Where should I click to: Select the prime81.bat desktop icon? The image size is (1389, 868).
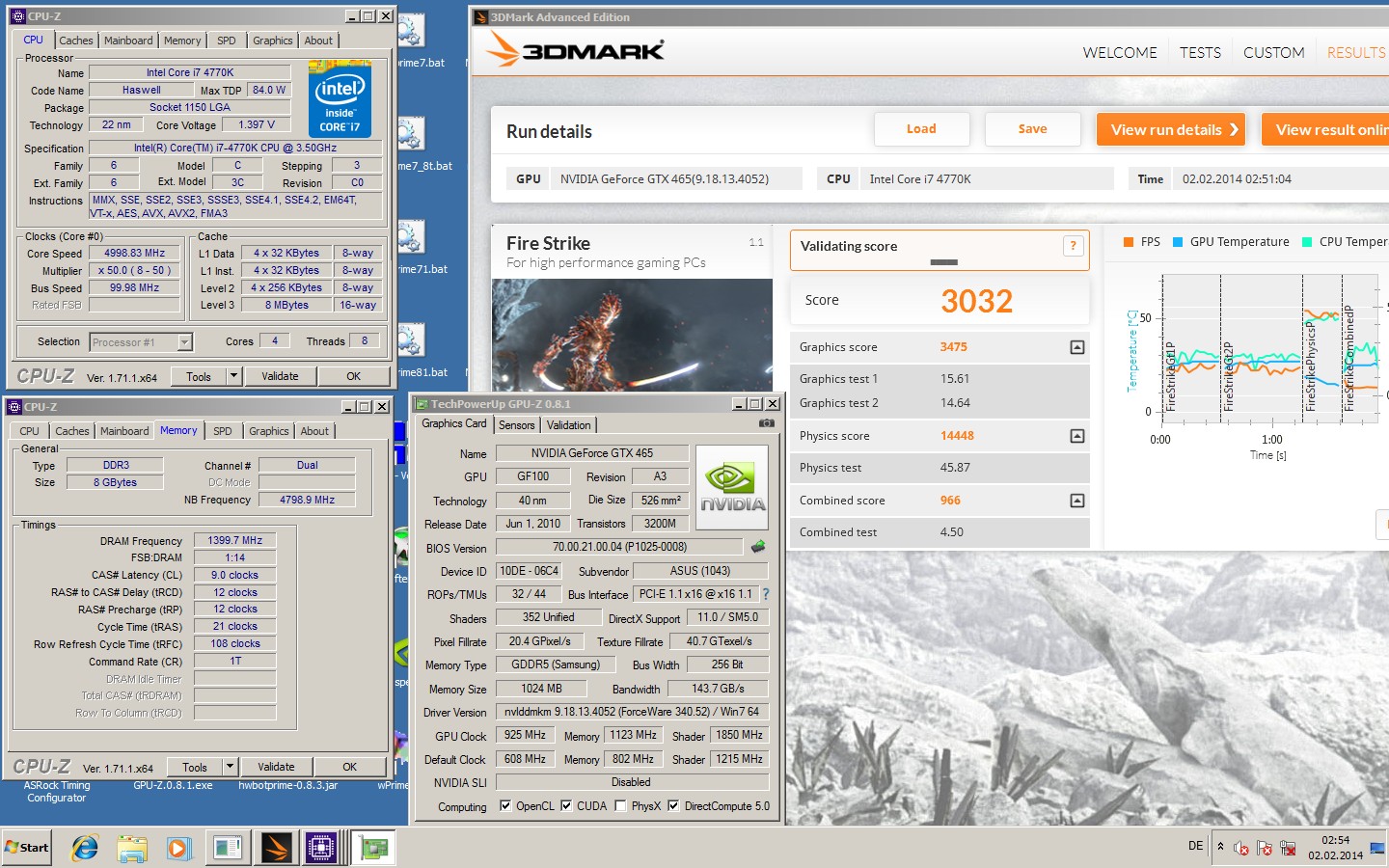point(413,351)
